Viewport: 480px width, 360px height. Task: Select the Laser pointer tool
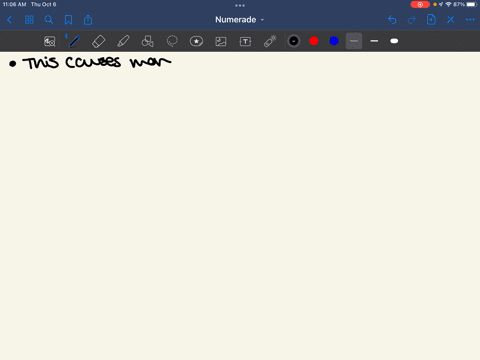pyautogui.click(x=270, y=41)
